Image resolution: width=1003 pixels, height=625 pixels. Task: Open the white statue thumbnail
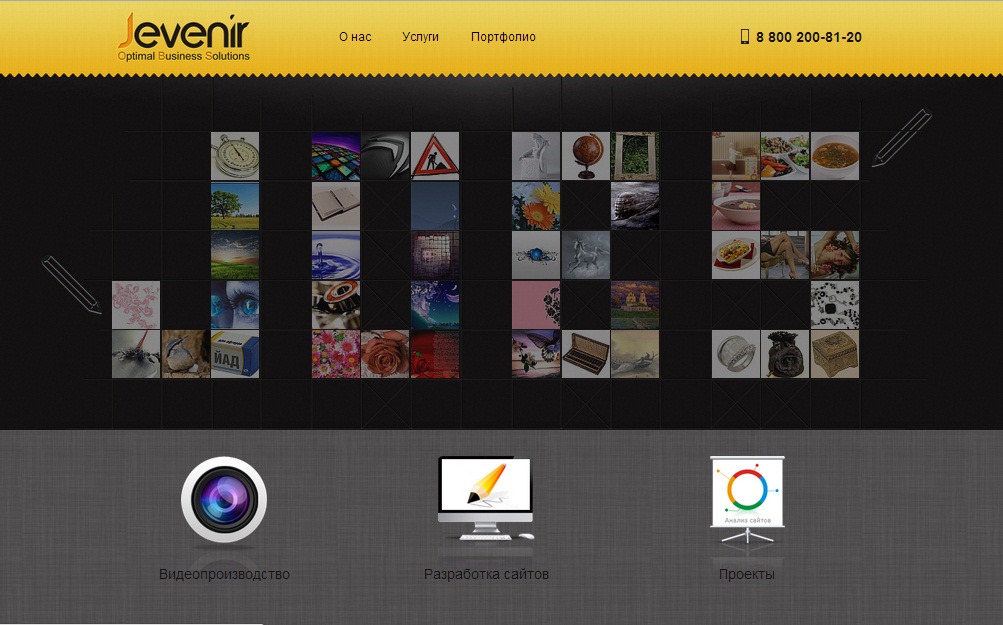pos(536,156)
